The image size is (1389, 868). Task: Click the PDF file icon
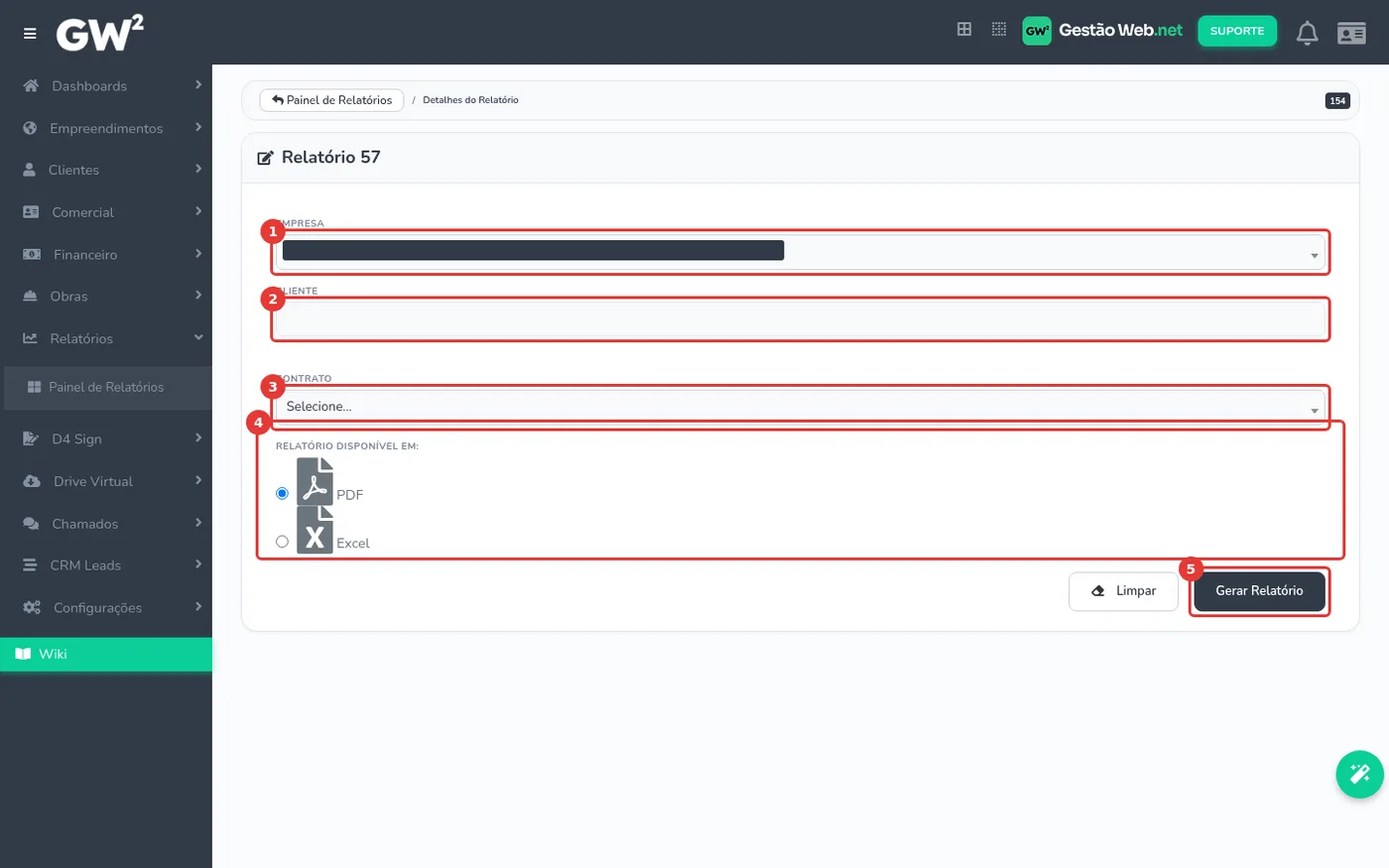[x=315, y=481]
